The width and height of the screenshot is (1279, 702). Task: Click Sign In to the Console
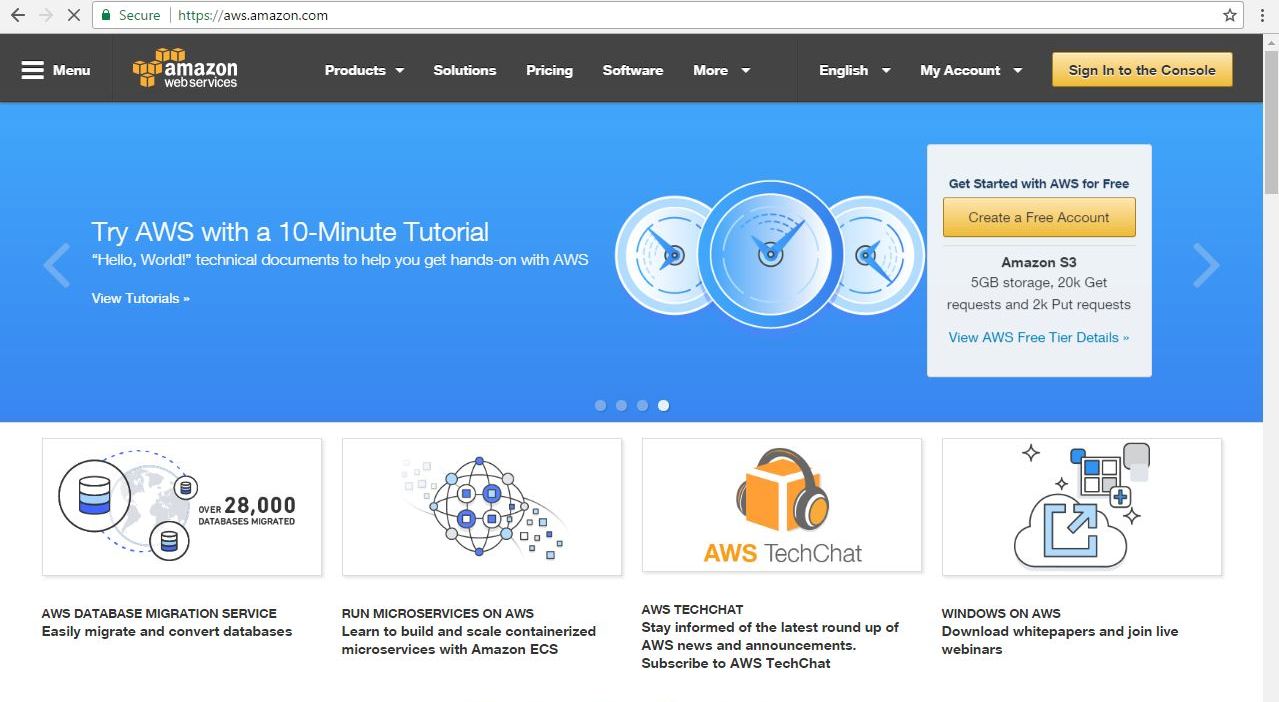(x=1142, y=70)
